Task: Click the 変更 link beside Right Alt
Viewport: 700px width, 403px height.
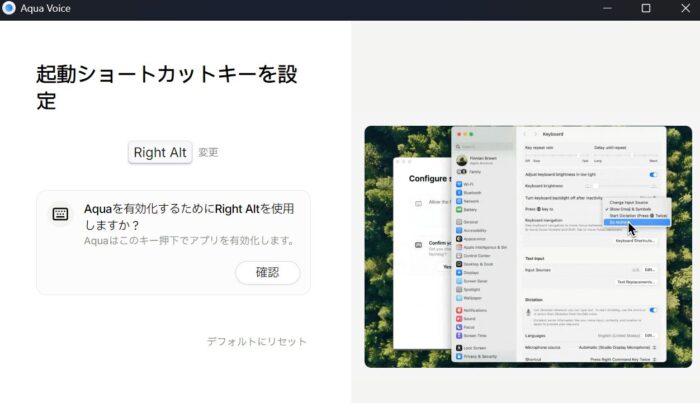Action: tap(208, 153)
